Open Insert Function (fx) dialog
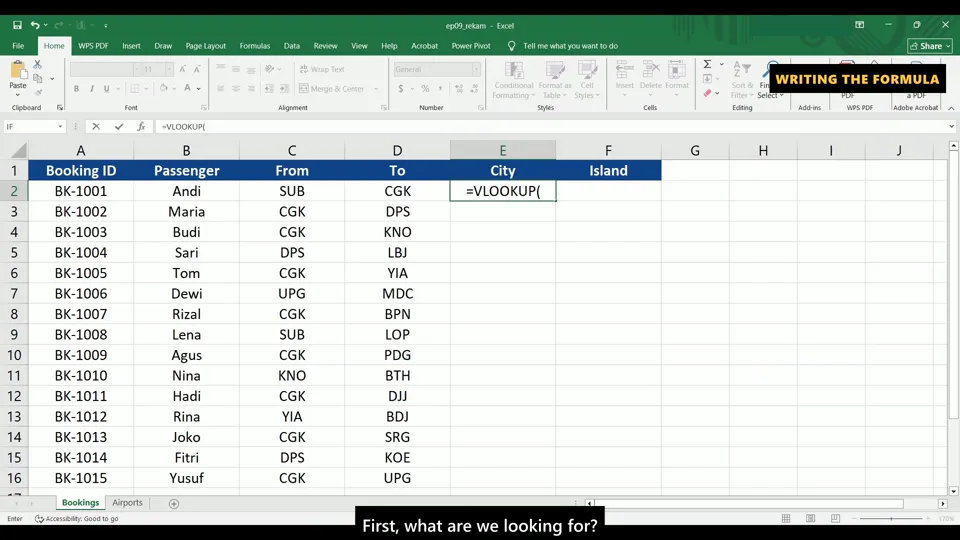960x540 pixels. coord(141,126)
